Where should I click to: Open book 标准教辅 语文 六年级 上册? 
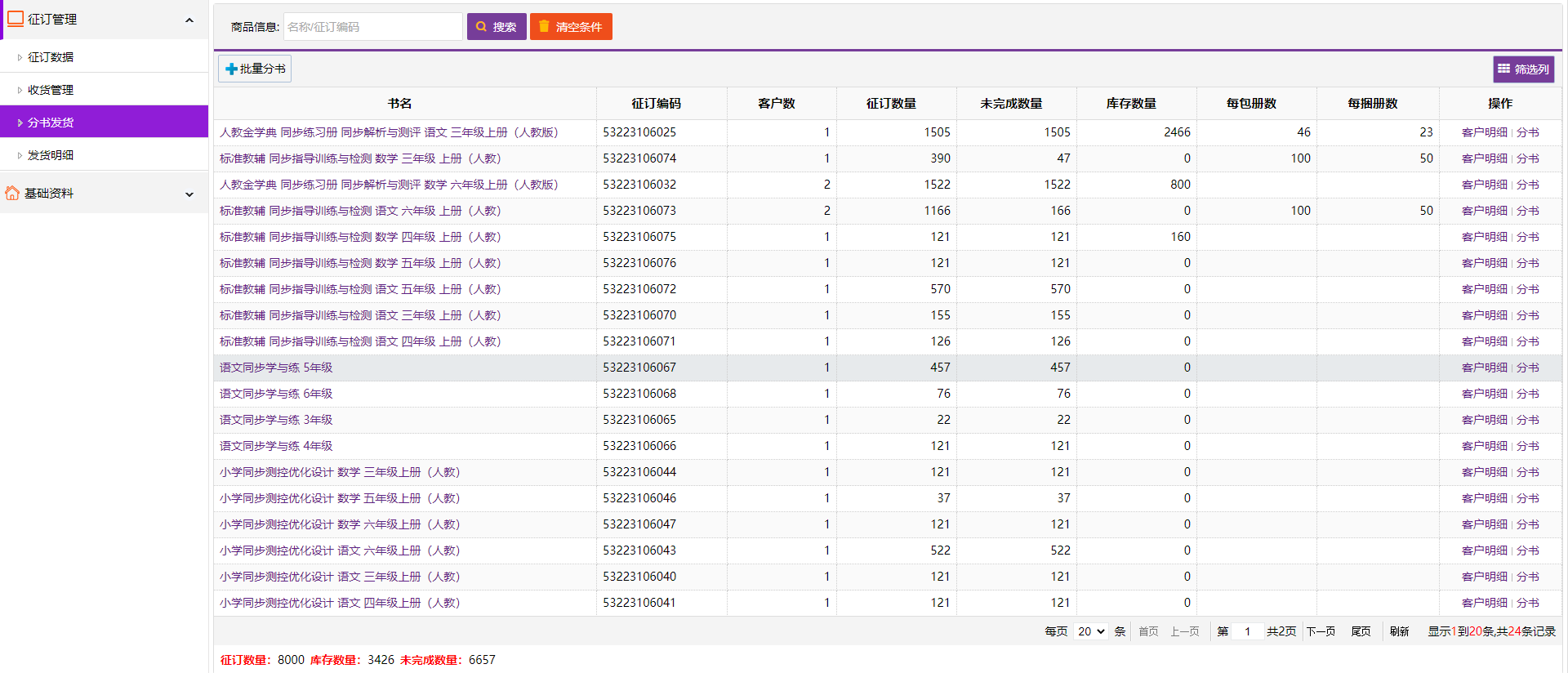(x=360, y=211)
